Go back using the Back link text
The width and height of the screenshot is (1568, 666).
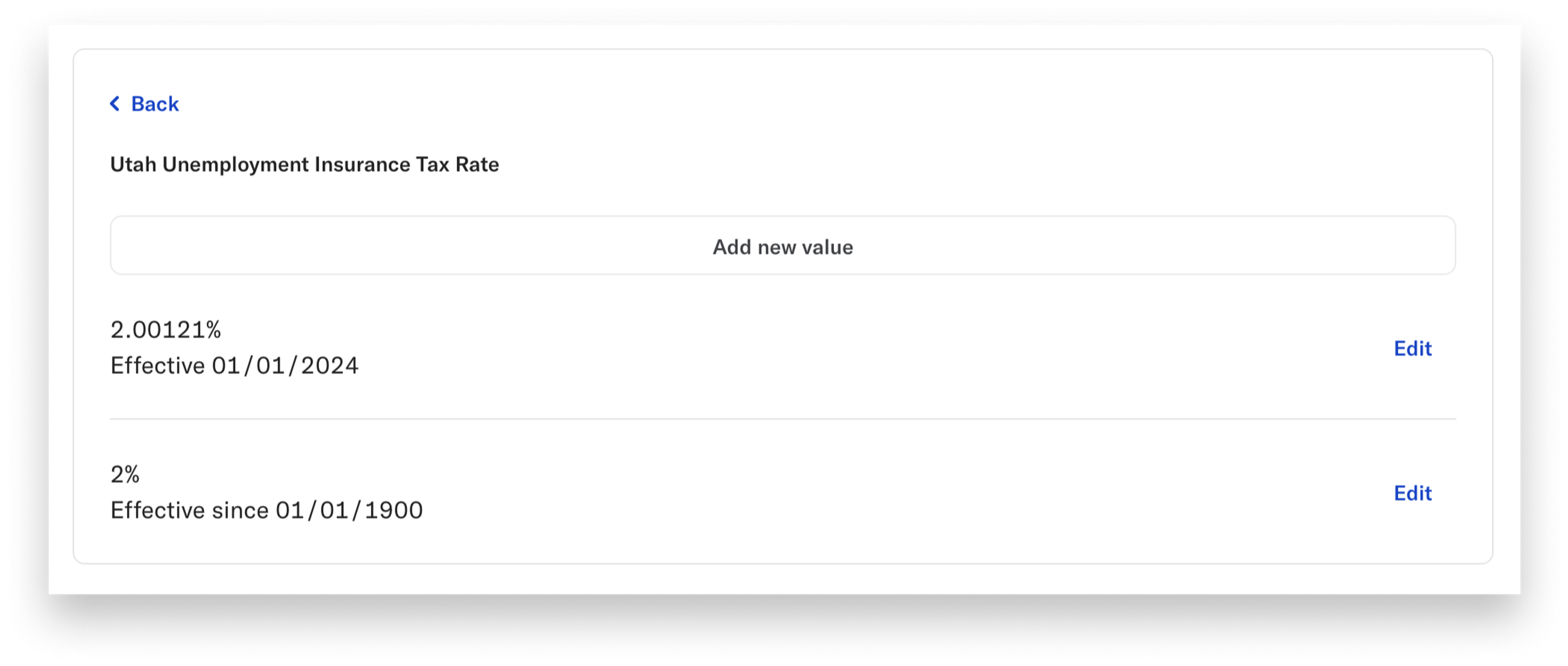155,103
